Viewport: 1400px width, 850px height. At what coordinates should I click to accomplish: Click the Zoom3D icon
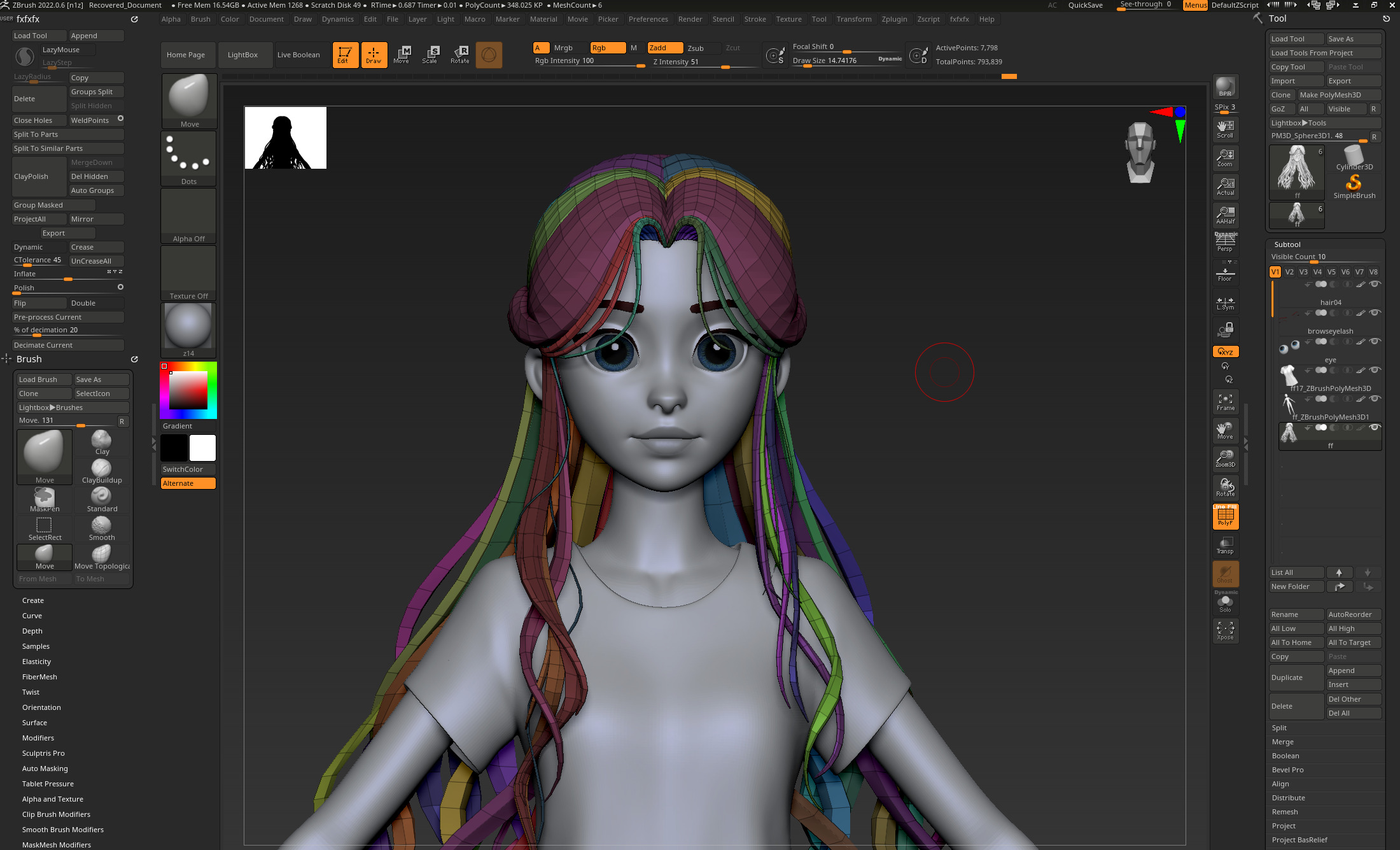click(1225, 458)
